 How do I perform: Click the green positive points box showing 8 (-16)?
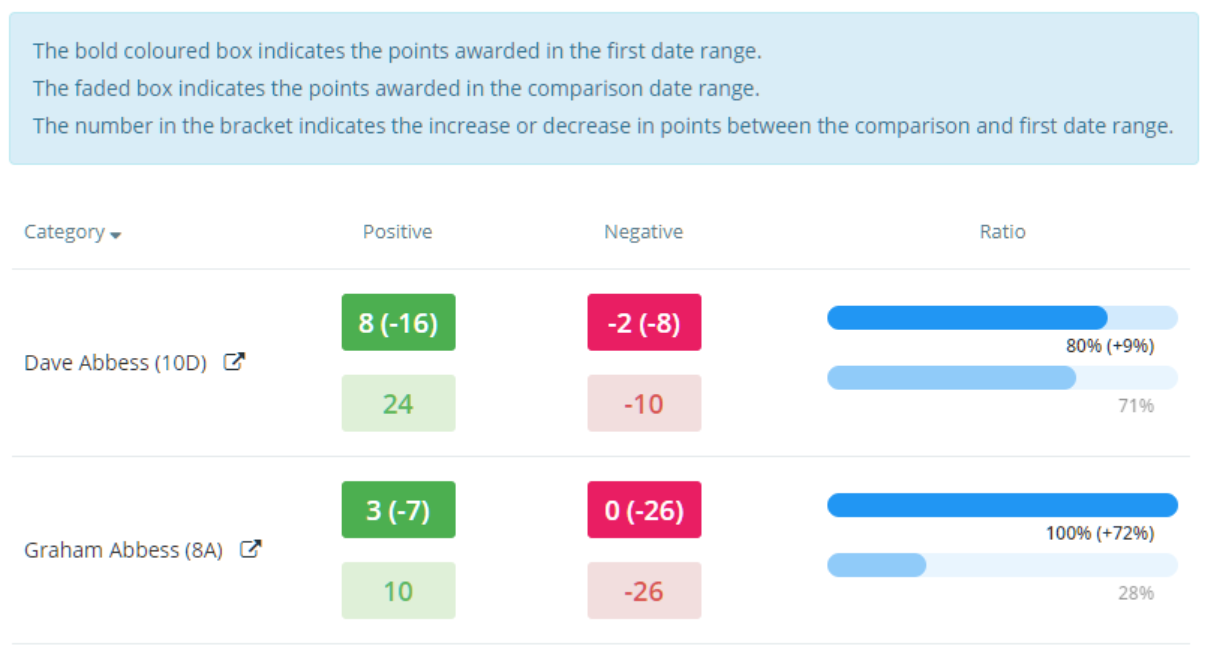398,322
